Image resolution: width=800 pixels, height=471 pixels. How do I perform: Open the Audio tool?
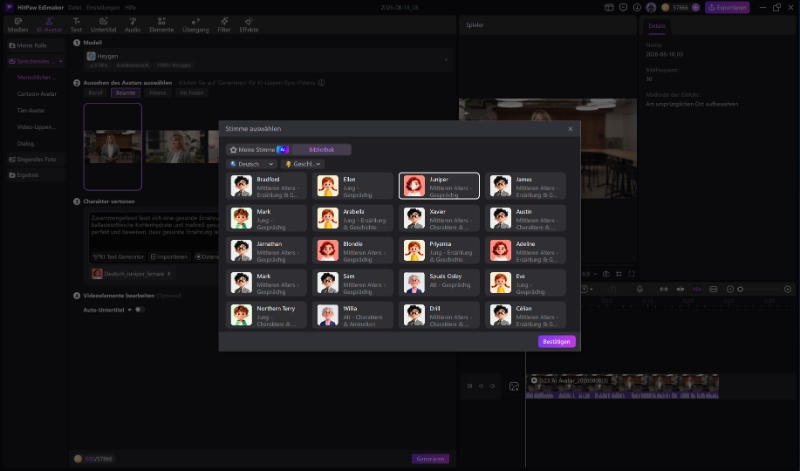tap(132, 25)
